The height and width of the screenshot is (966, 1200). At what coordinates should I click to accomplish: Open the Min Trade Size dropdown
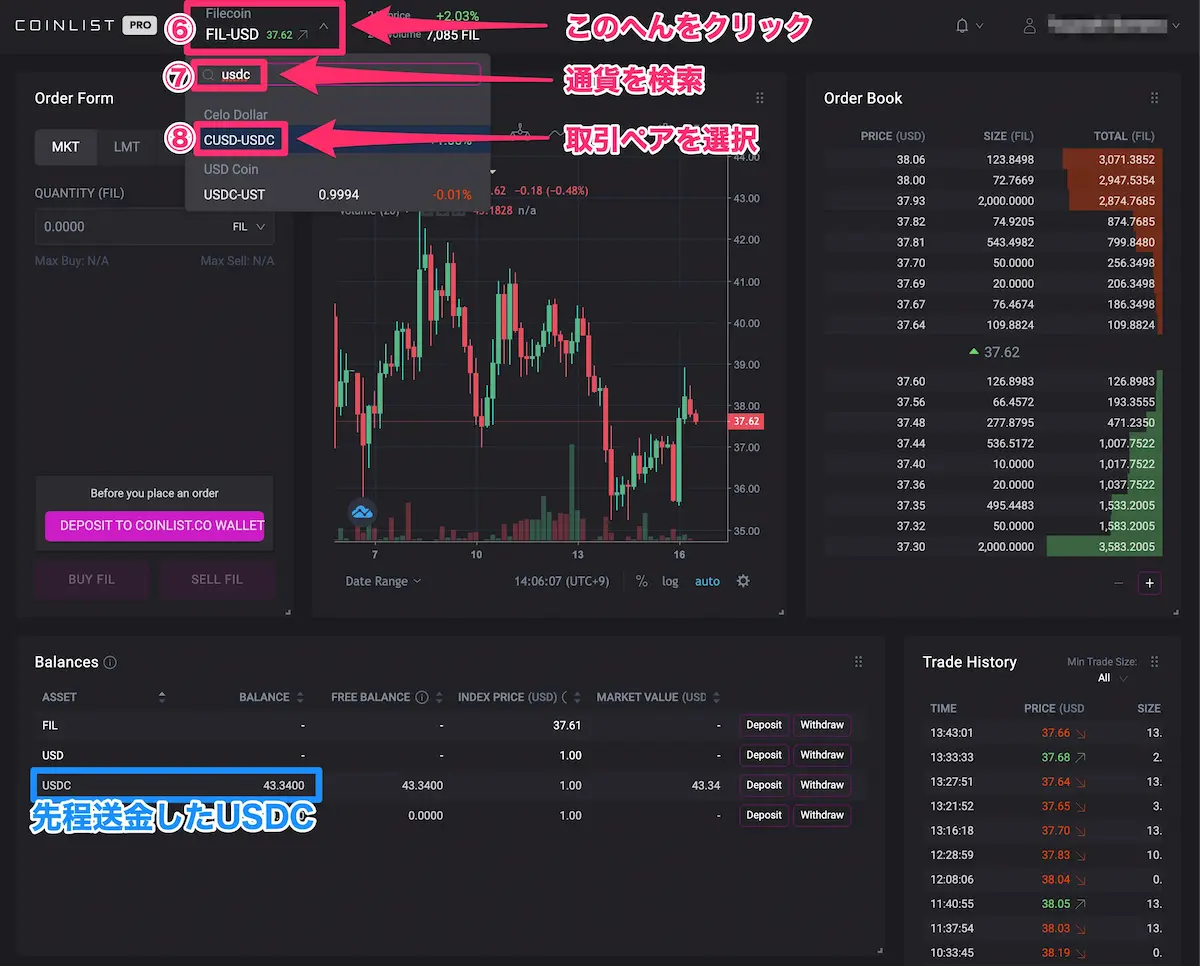1112,678
